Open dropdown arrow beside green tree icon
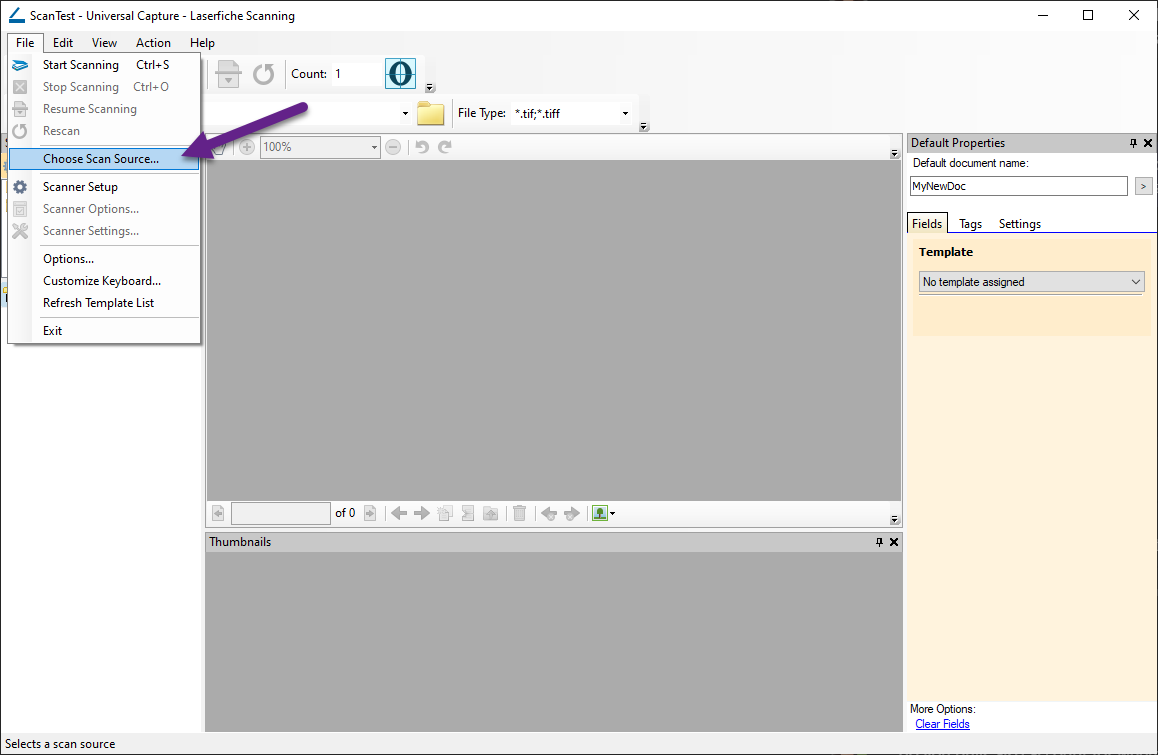Image resolution: width=1158 pixels, height=755 pixels. point(613,513)
